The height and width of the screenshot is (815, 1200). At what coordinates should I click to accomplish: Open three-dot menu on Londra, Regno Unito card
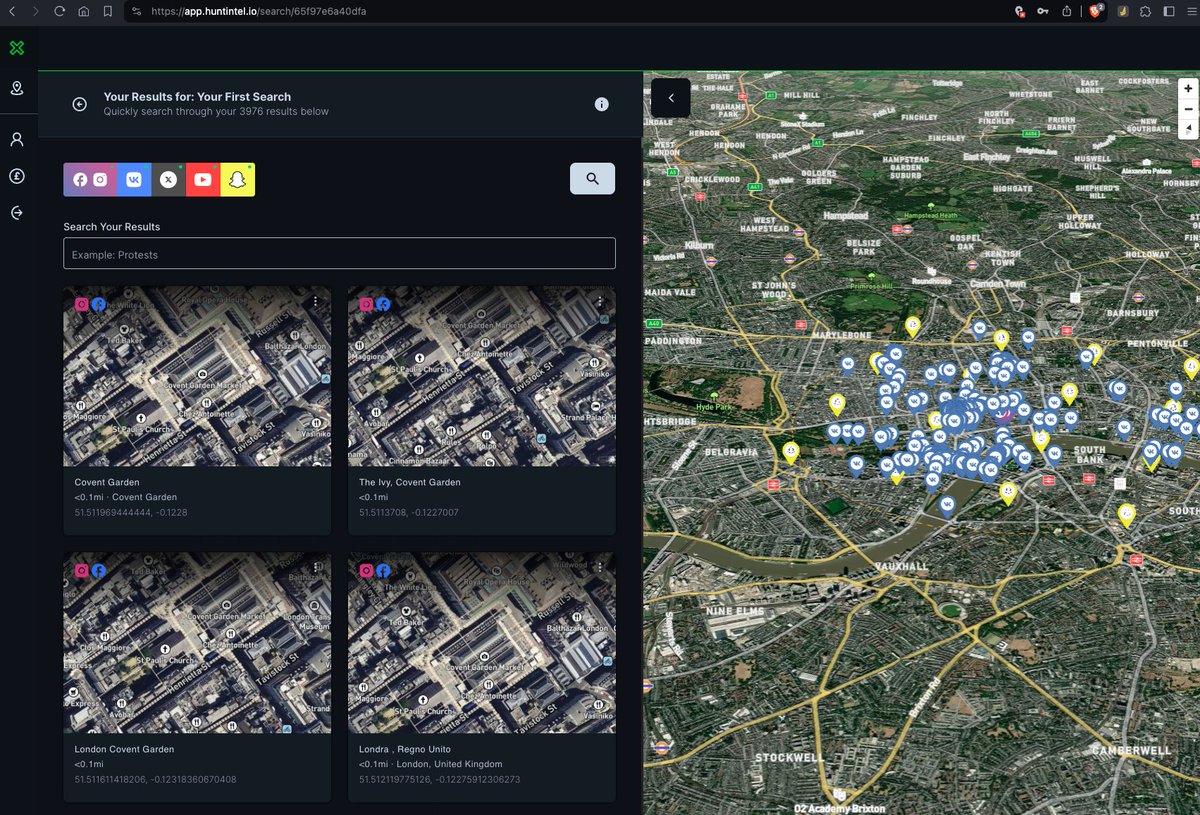pyautogui.click(x=600, y=567)
